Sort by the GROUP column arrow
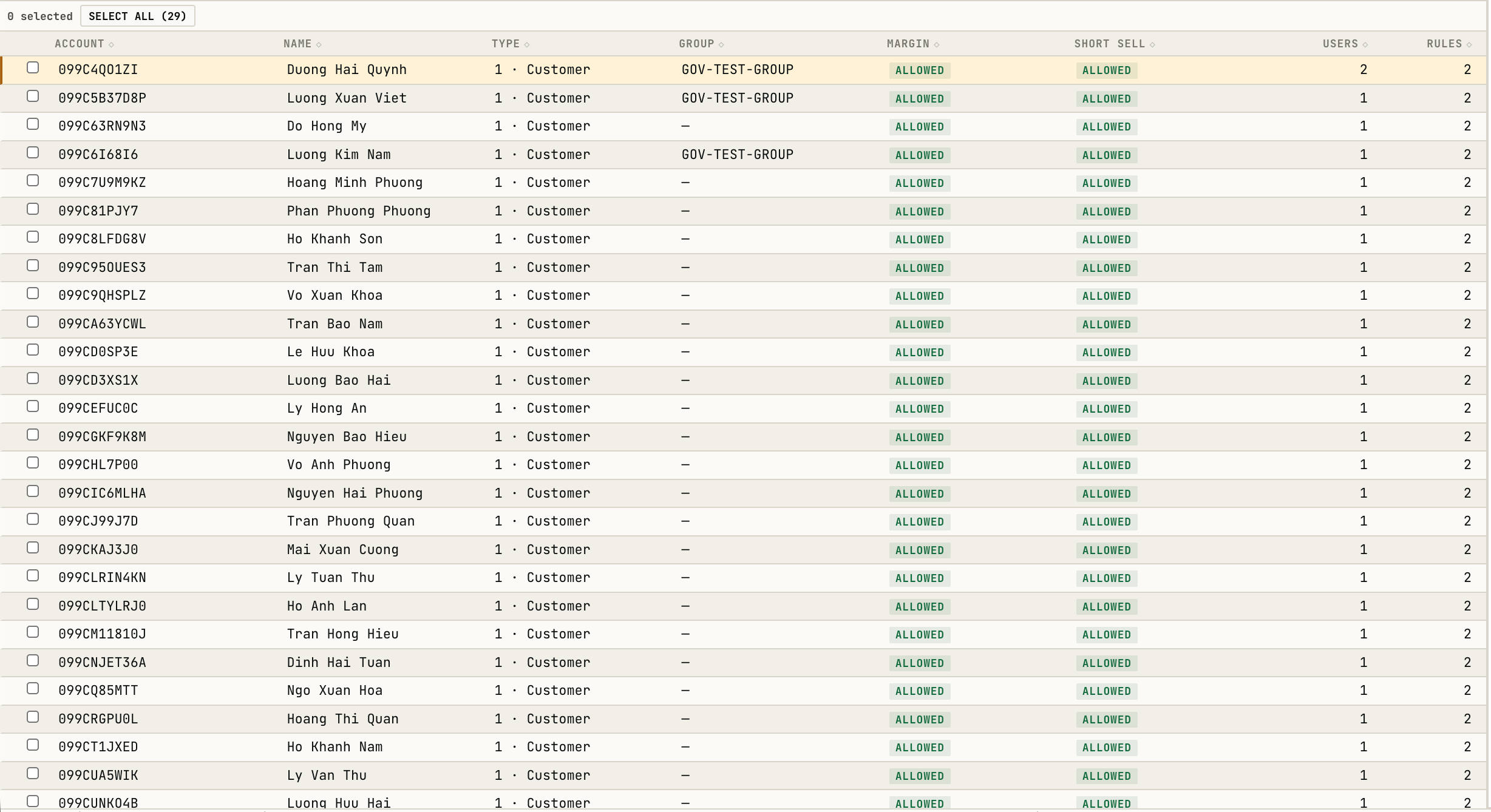This screenshot has width=1491, height=812. click(721, 44)
